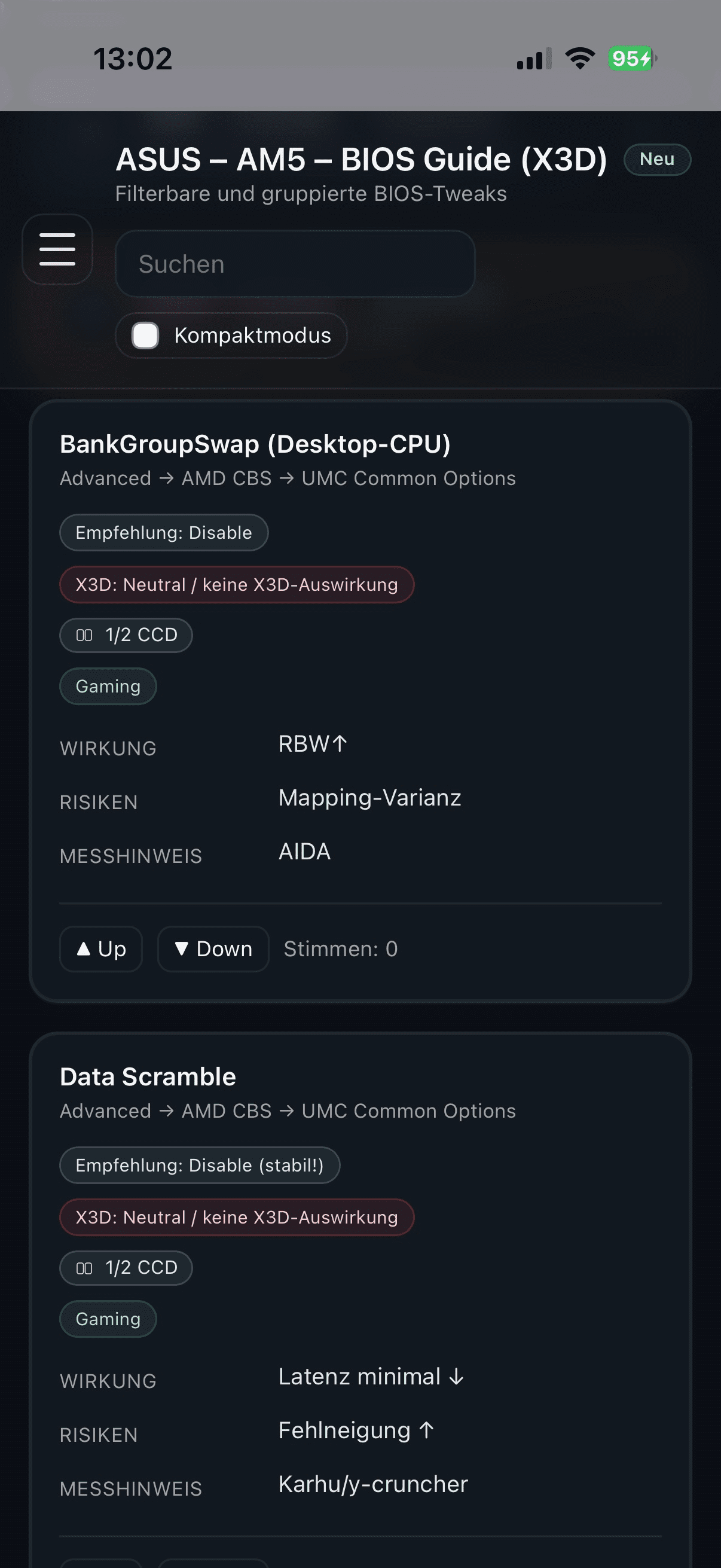Select Gaming tag on BankGroupSwap card
This screenshot has width=721, height=1568.
click(108, 687)
